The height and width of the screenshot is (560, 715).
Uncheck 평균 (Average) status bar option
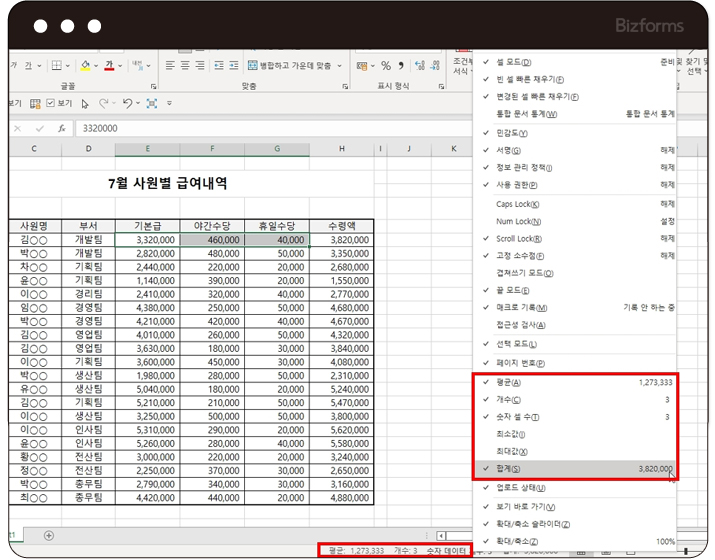point(509,382)
